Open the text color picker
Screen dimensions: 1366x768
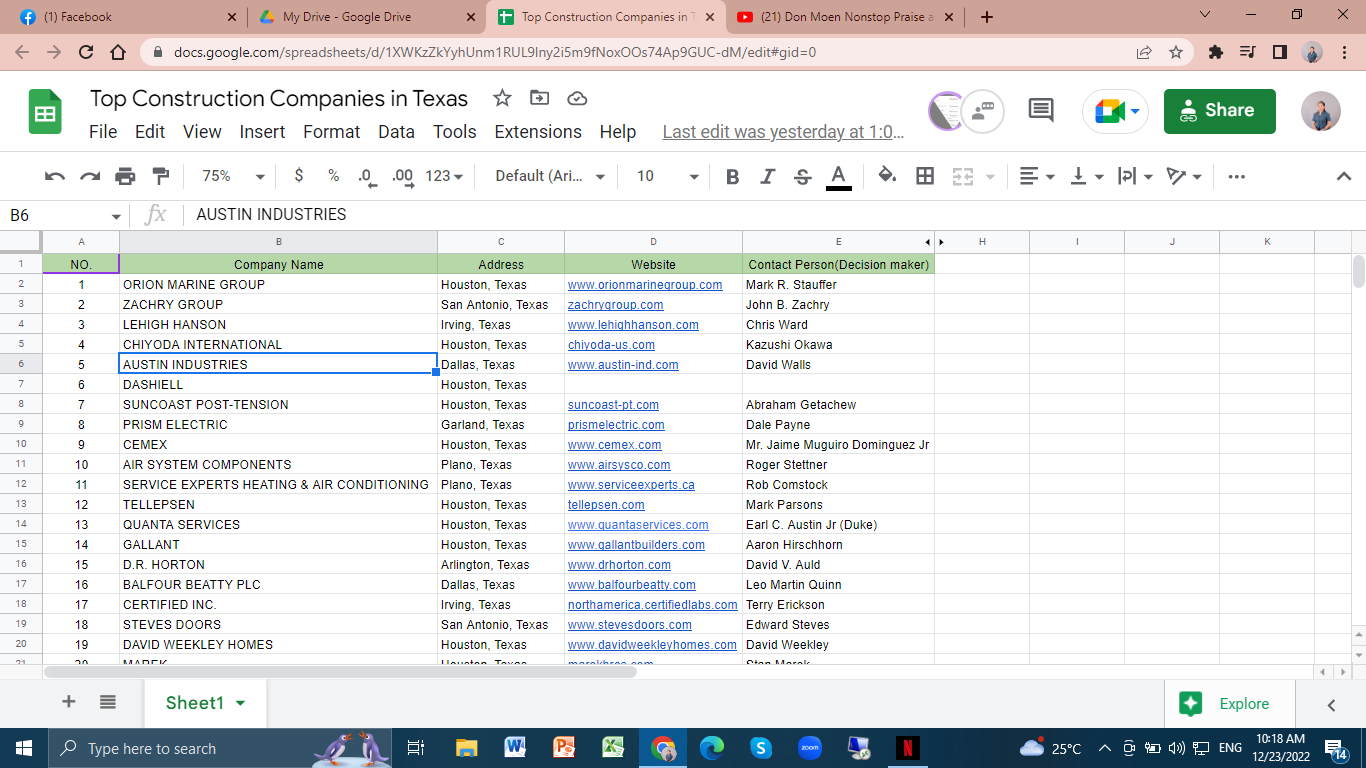839,176
